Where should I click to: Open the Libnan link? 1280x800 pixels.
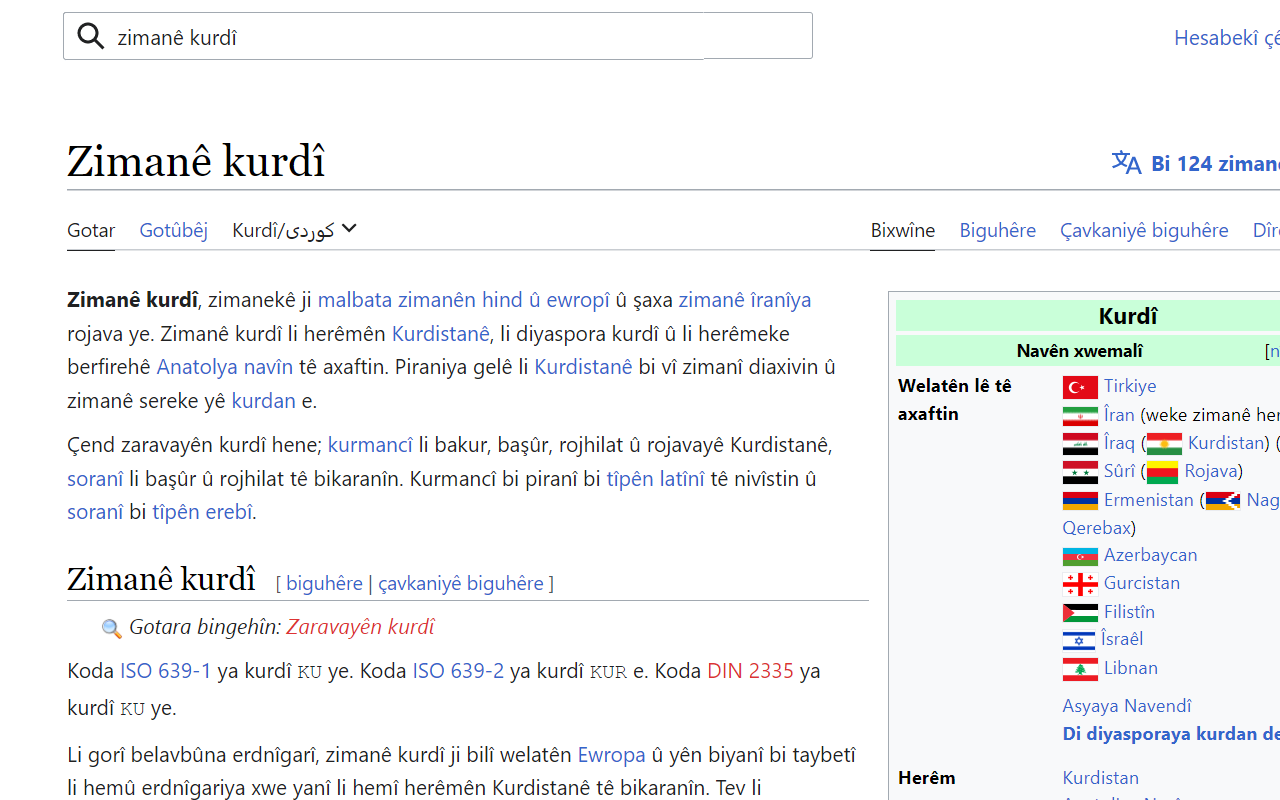[1131, 667]
